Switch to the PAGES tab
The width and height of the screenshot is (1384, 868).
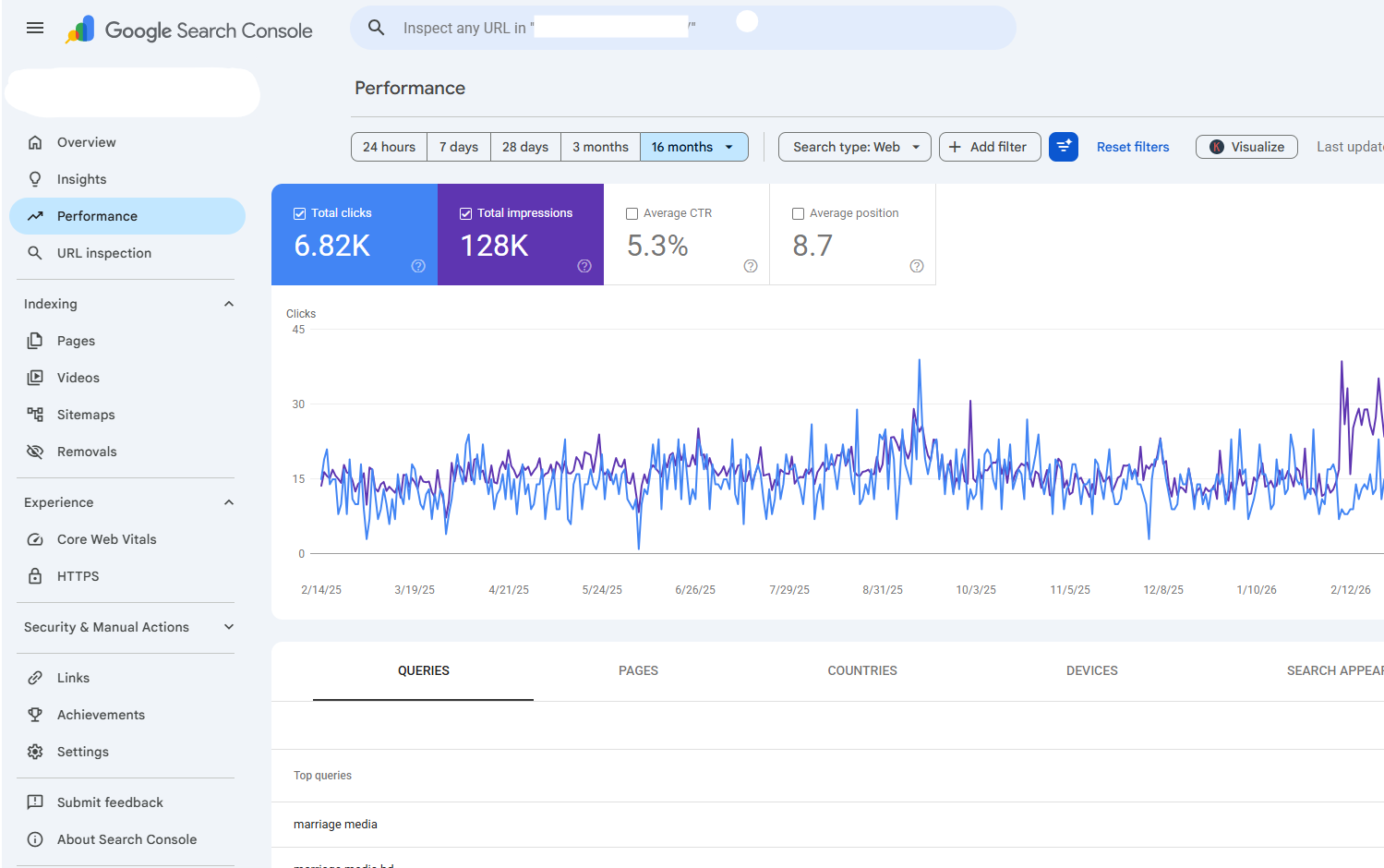[638, 670]
